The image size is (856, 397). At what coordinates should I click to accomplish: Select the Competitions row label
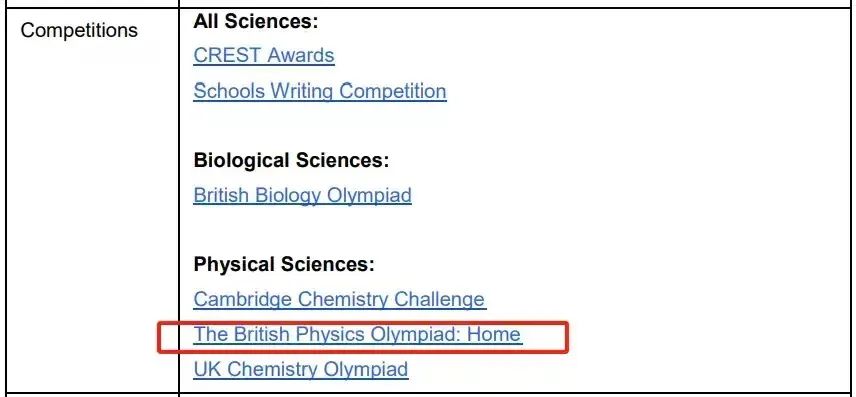point(79,31)
